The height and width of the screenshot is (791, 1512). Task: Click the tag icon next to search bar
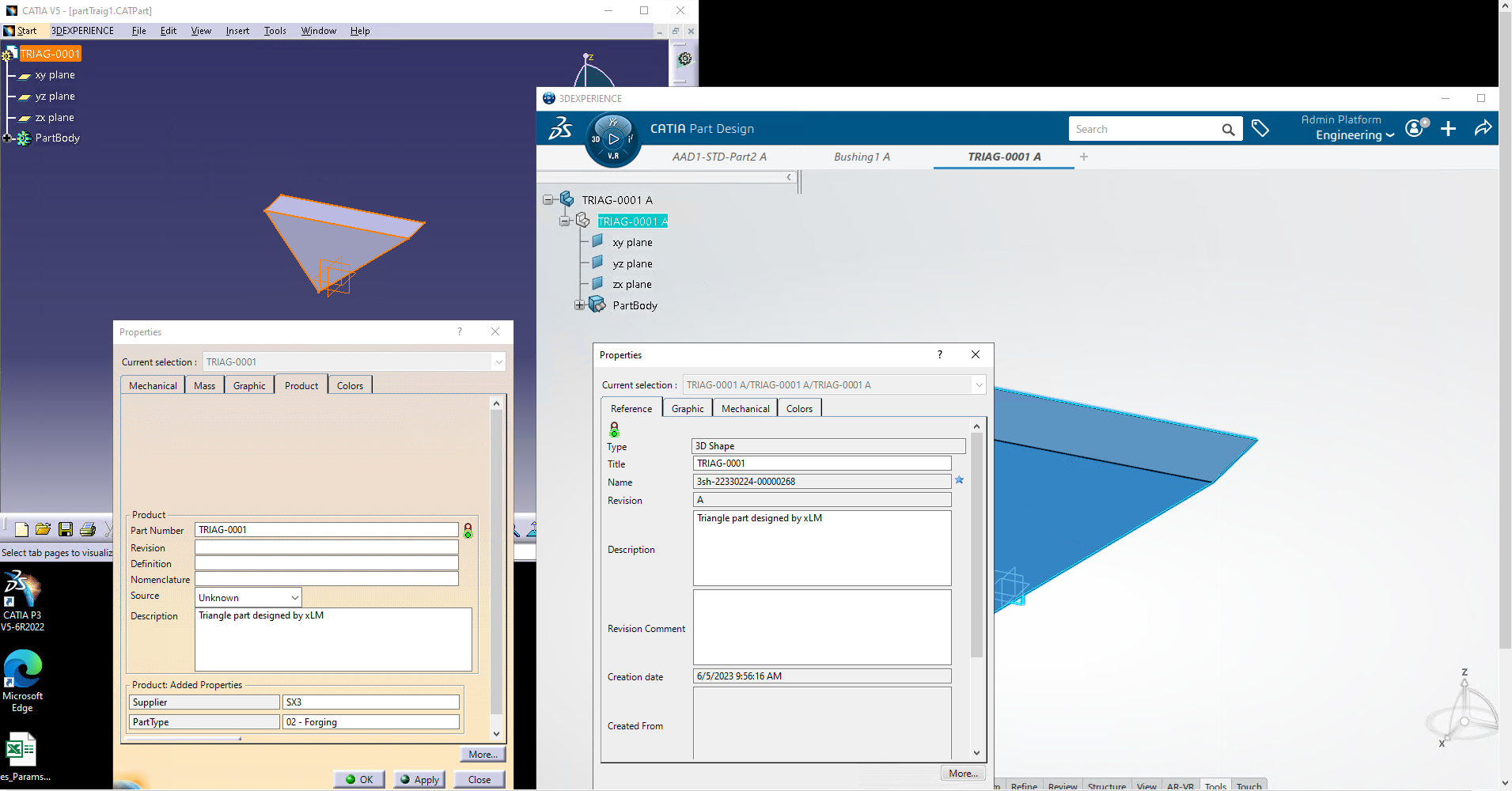pos(1260,128)
